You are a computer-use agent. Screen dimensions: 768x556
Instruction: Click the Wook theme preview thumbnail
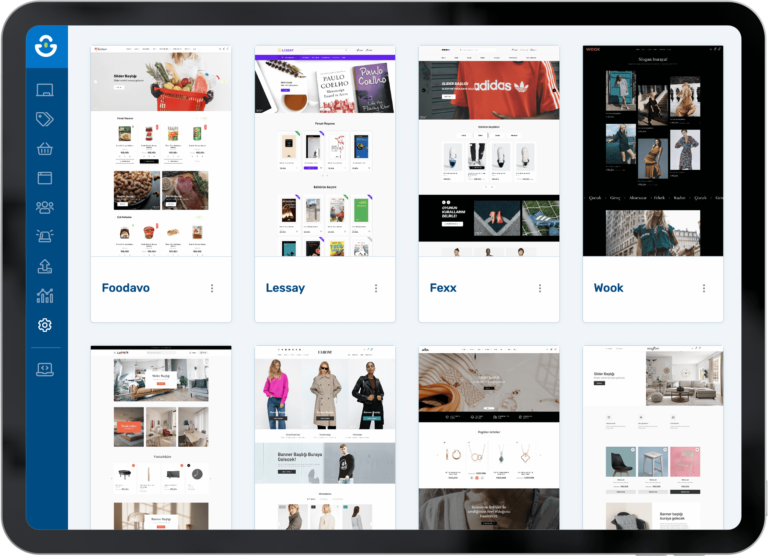653,150
